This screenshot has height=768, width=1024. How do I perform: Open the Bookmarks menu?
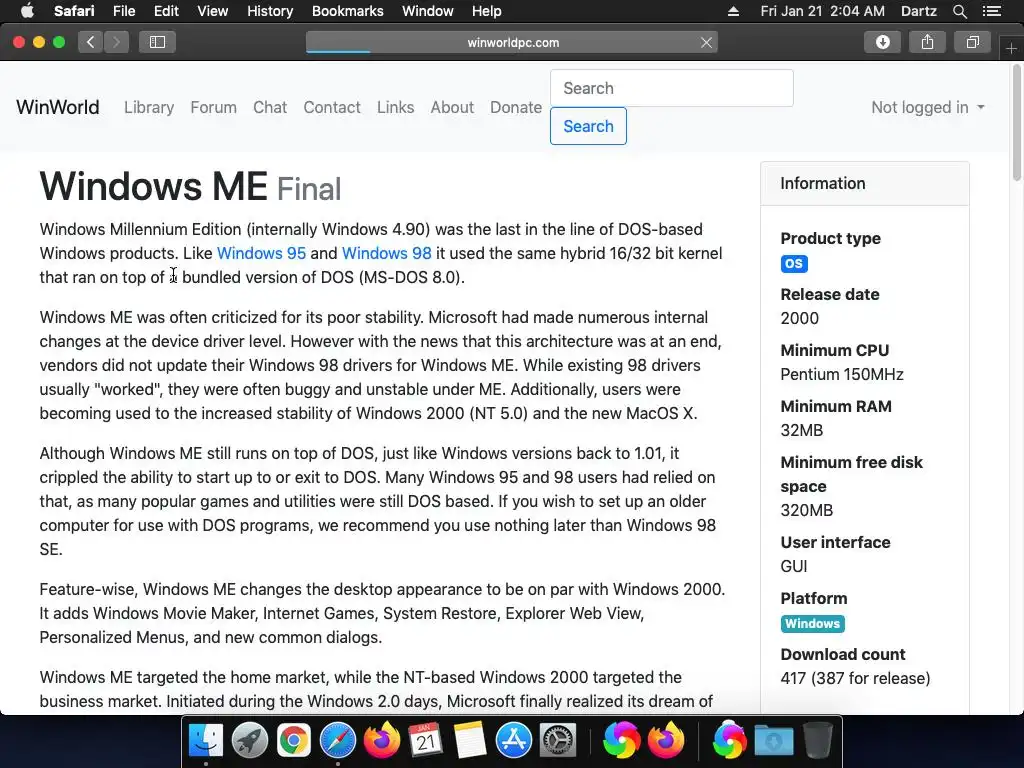click(347, 11)
